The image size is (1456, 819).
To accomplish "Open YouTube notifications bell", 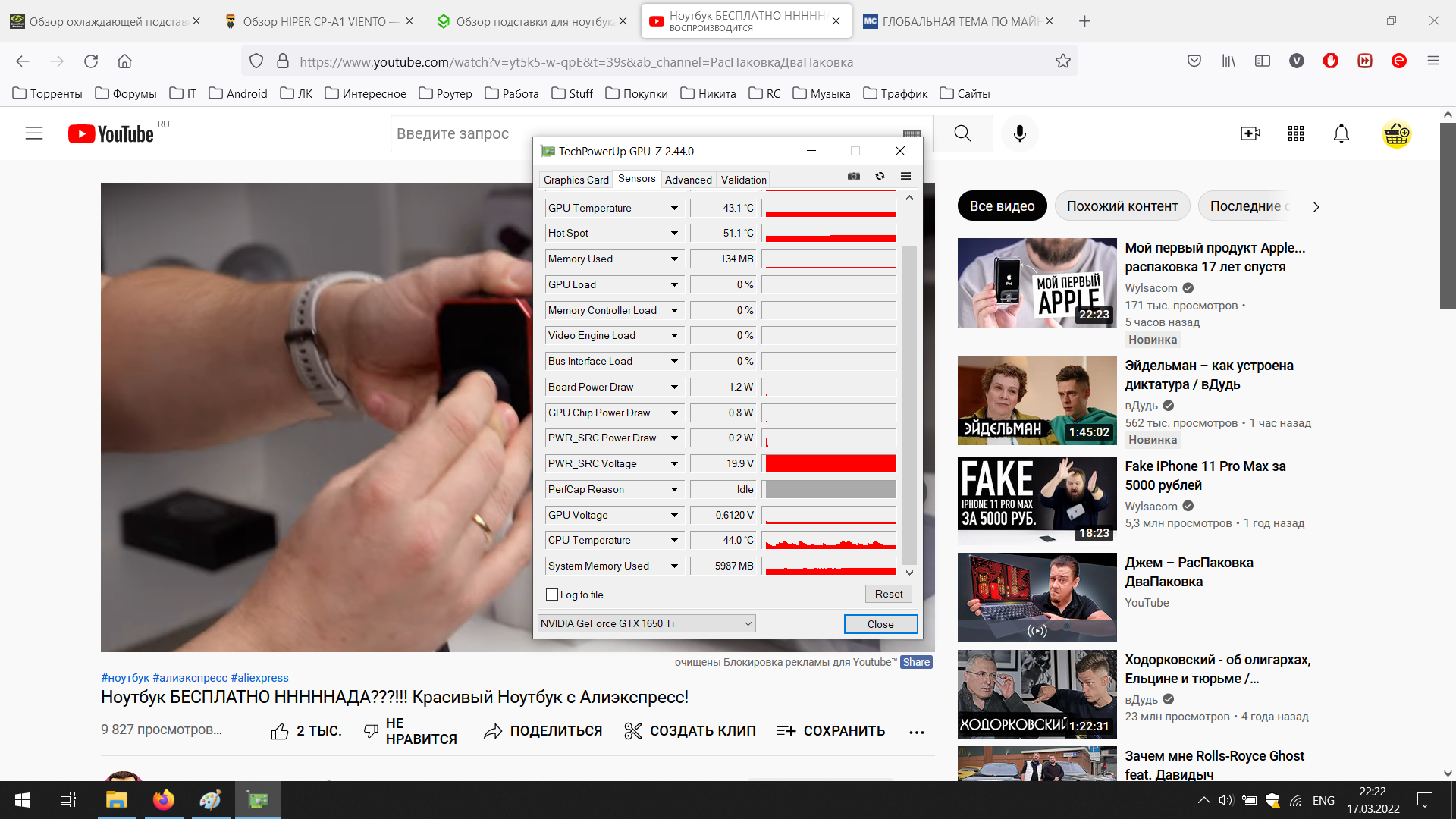I will [1341, 133].
